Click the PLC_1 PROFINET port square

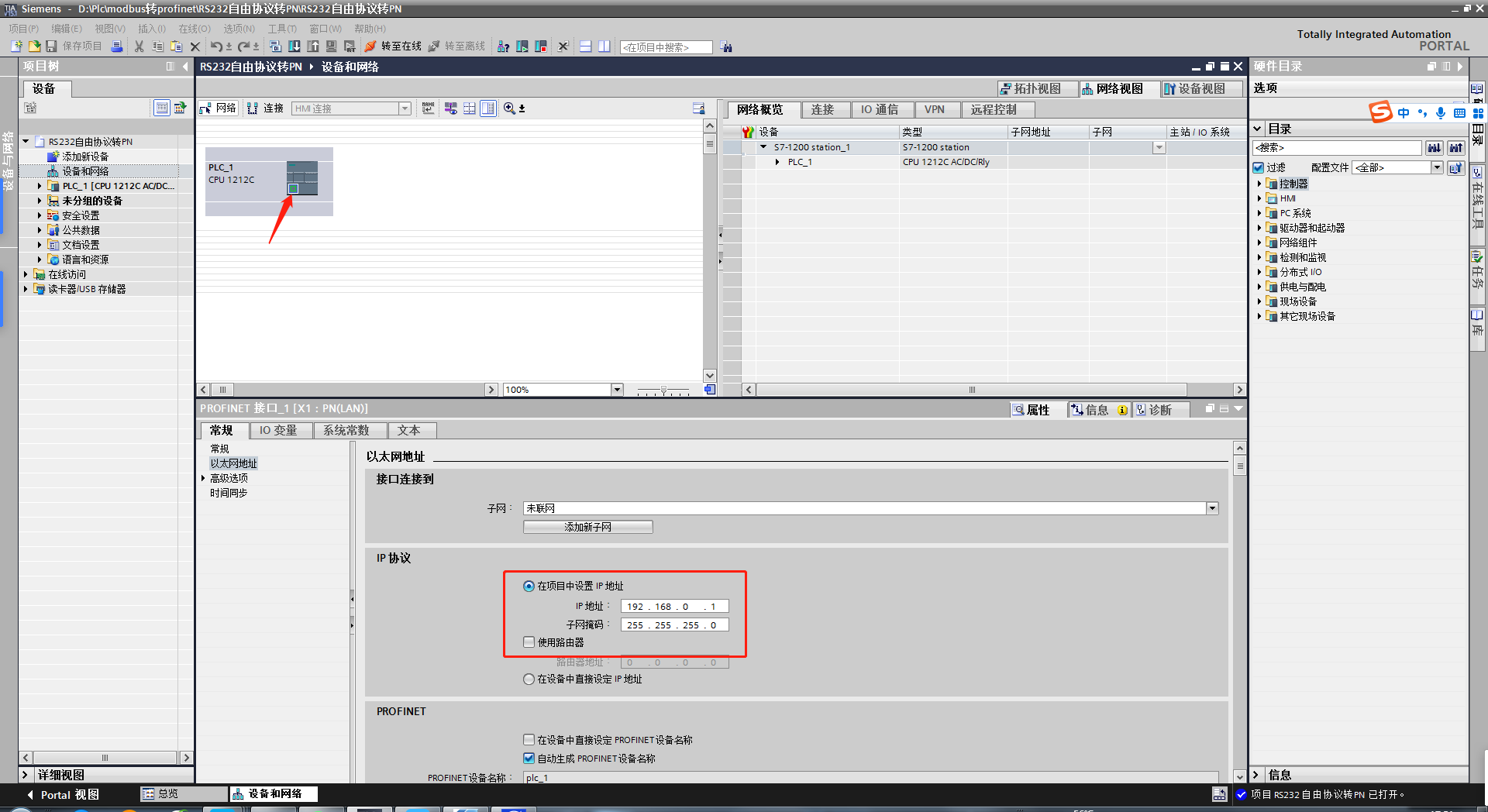click(x=294, y=188)
